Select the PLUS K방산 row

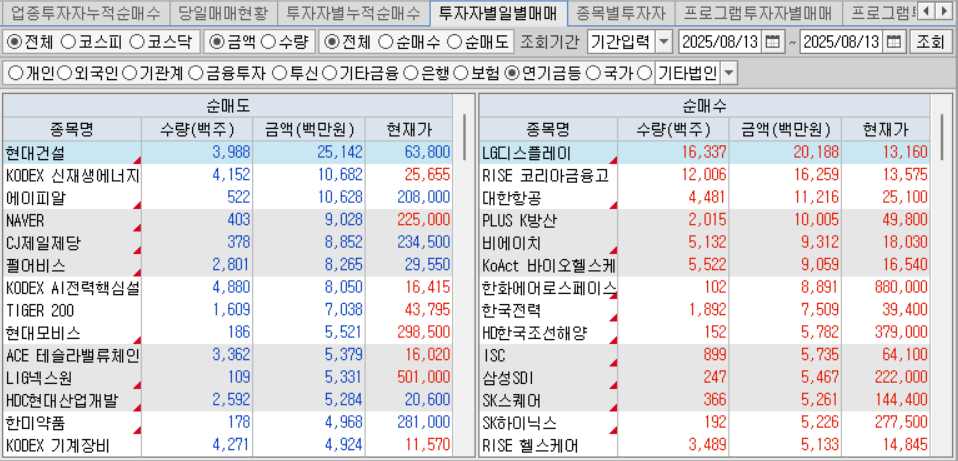coord(704,220)
